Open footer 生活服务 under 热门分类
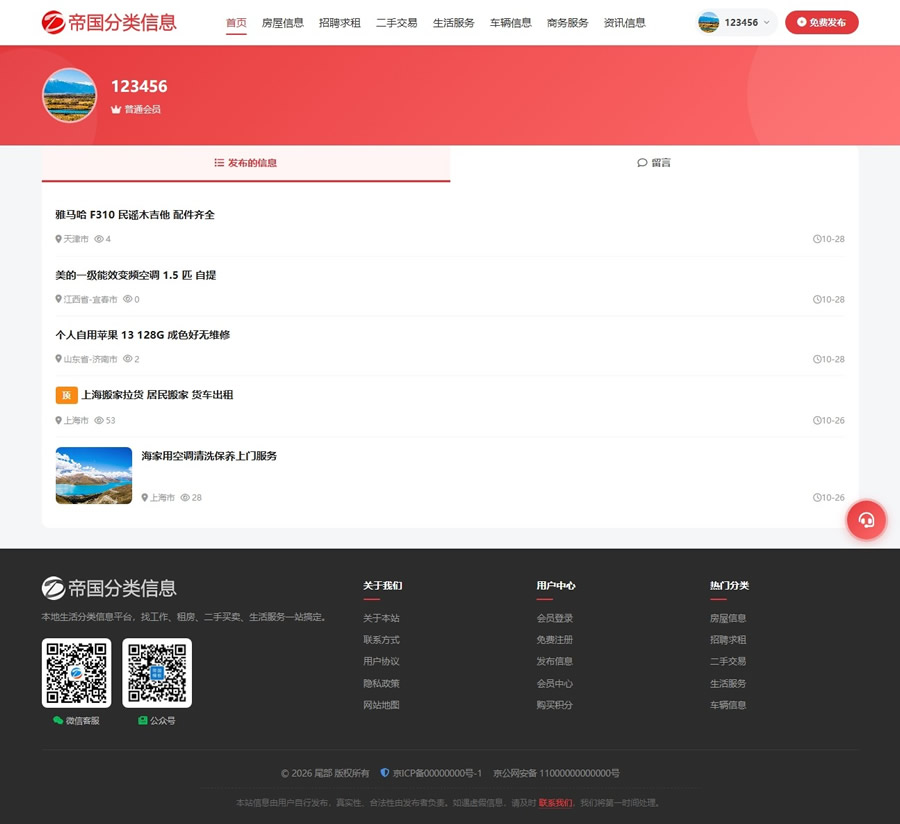 click(x=728, y=683)
